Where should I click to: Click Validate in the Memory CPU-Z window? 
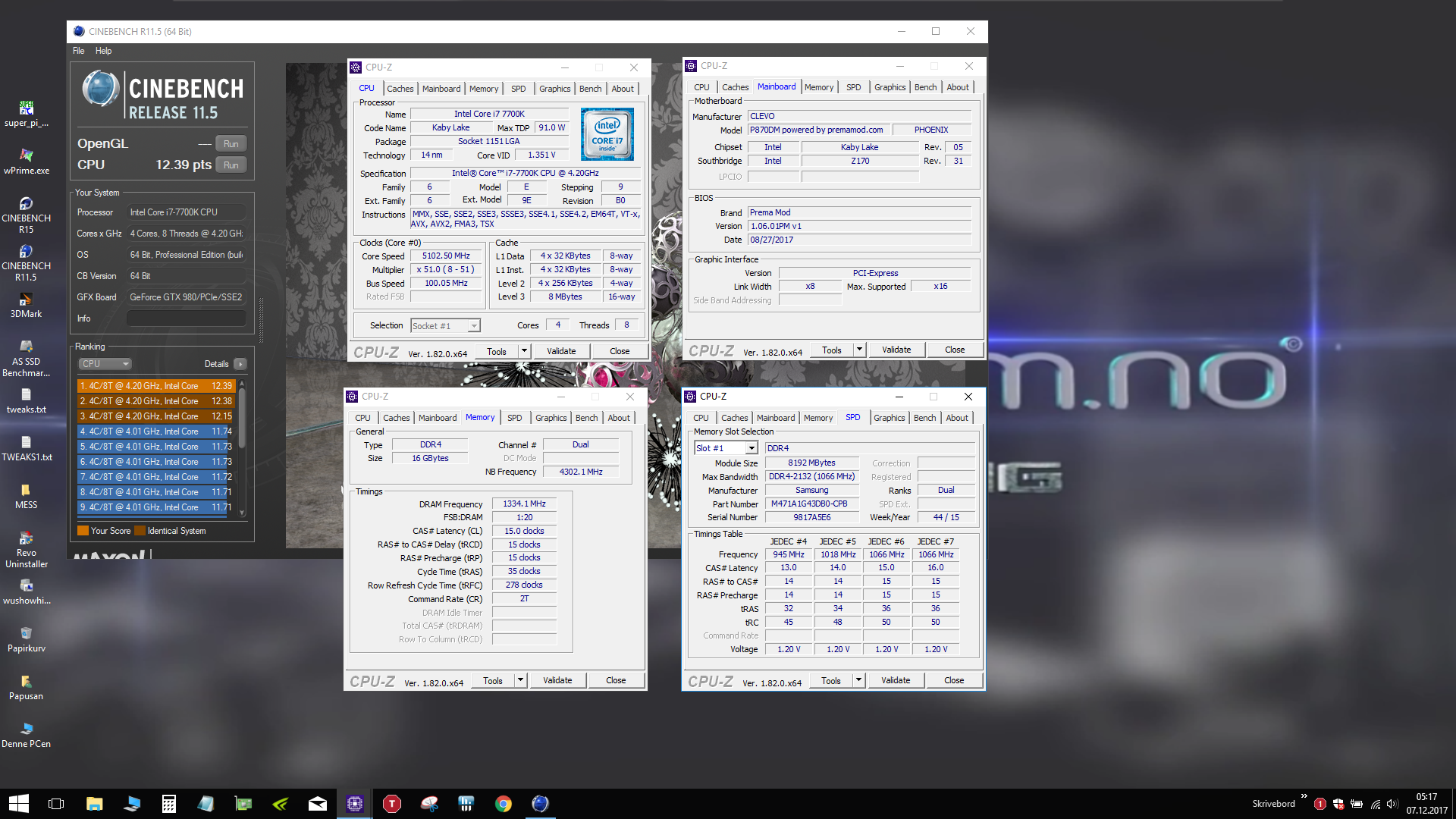(557, 680)
